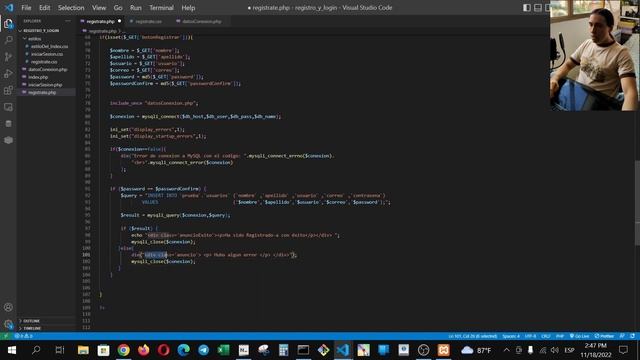The height and width of the screenshot is (360, 640).
Task: Open Opera from the taskbar
Action: pos(163,350)
